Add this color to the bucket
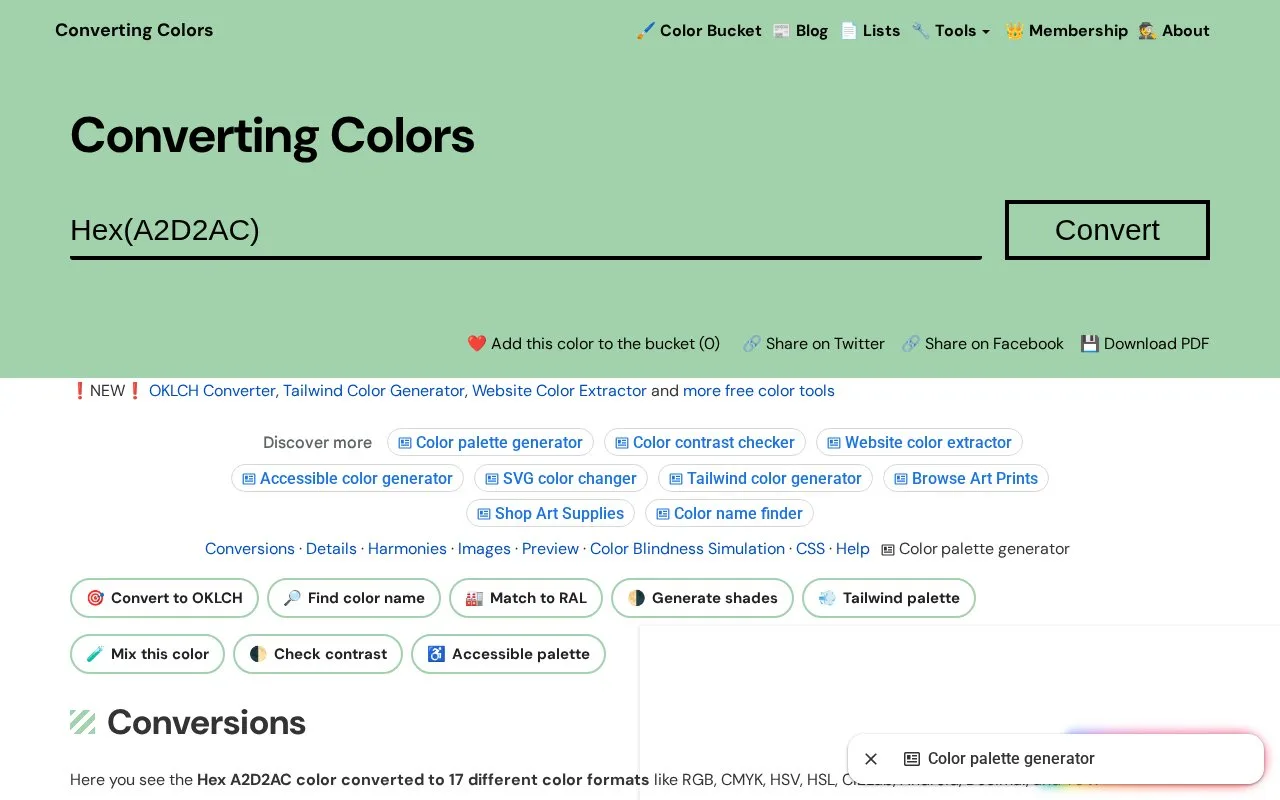This screenshot has height=800, width=1280. coord(593,343)
